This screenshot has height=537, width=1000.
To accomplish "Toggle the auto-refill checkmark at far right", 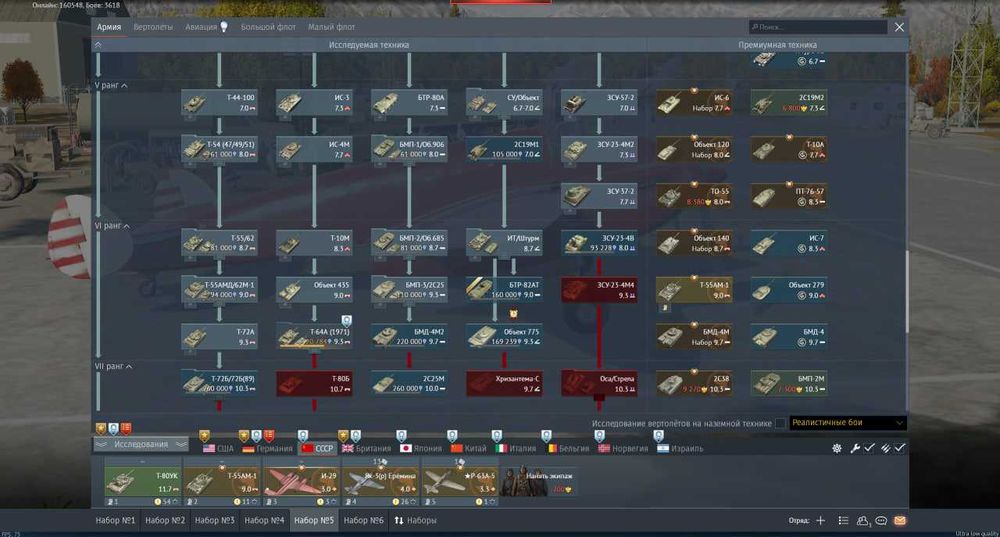I will pyautogui.click(x=900, y=448).
